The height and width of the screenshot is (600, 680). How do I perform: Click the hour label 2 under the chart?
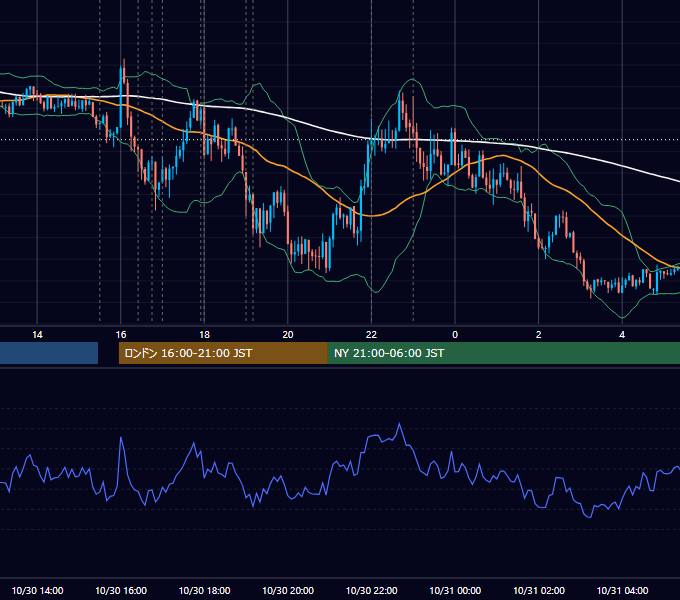click(539, 335)
